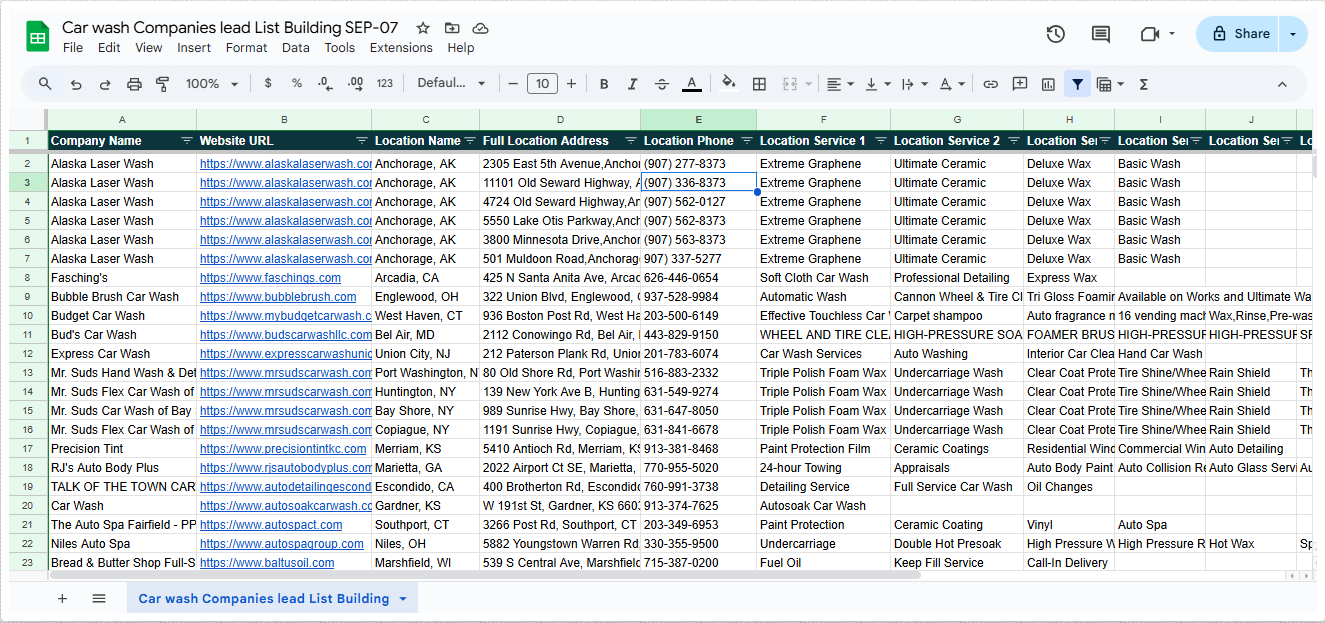This screenshot has height=623, width=1325.
Task: Format as currency with dollar icon
Action: click(268, 84)
